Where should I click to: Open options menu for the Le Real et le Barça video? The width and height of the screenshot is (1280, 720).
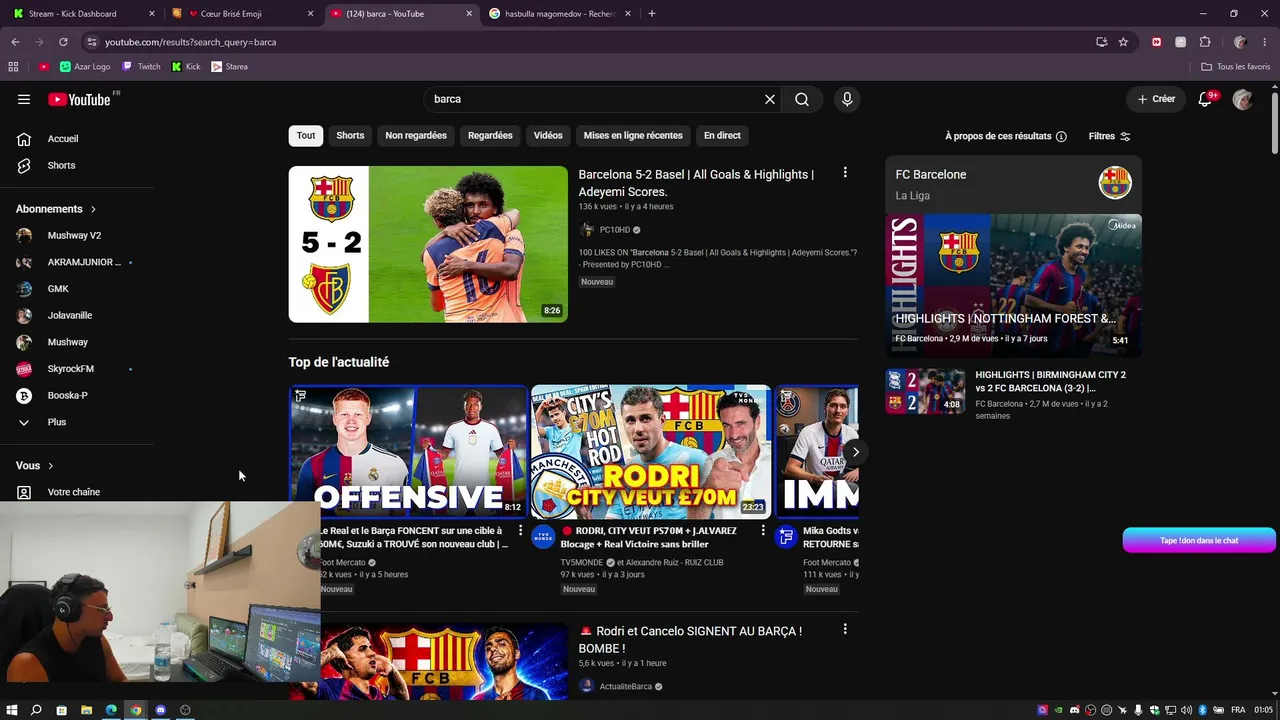(x=520, y=530)
